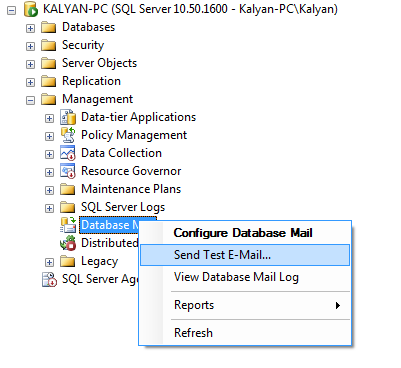Click the Replication folder icon
Viewport: 401px width, 368px height.
(x=49, y=82)
